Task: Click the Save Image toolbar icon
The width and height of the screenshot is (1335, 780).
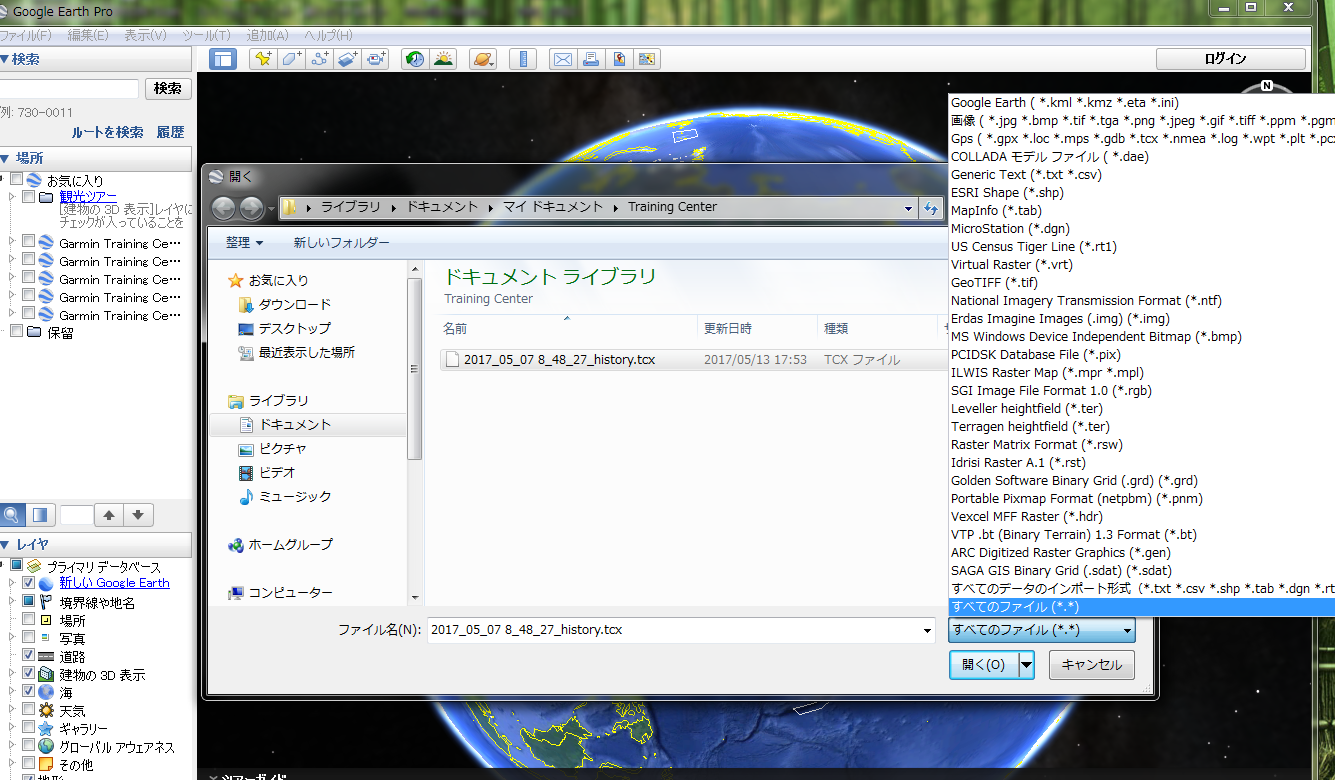Action: click(619, 59)
